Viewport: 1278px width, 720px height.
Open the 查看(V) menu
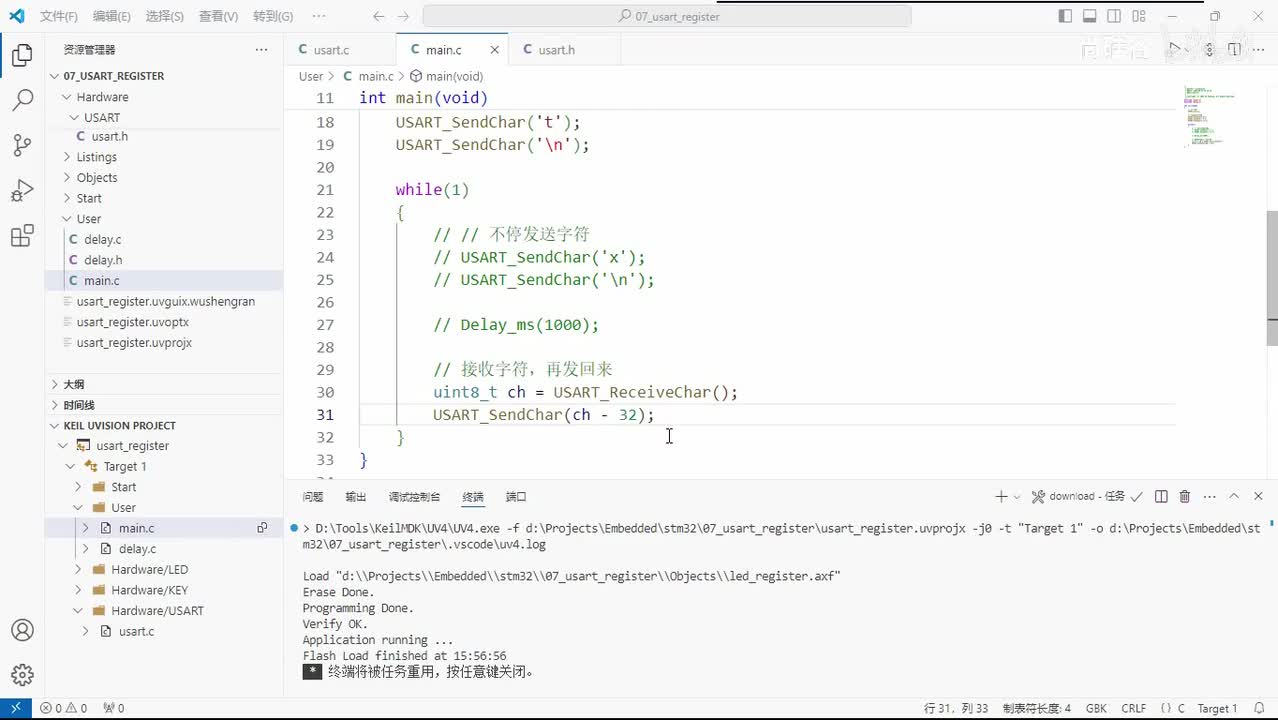(218, 16)
